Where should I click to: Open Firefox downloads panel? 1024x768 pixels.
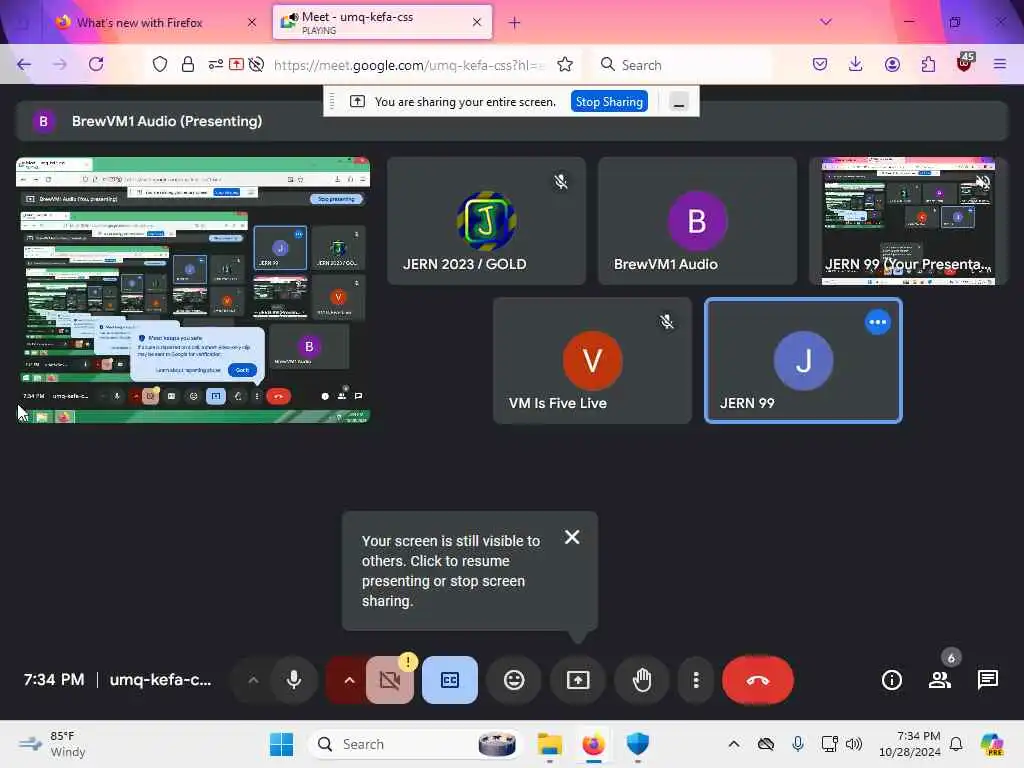click(856, 64)
